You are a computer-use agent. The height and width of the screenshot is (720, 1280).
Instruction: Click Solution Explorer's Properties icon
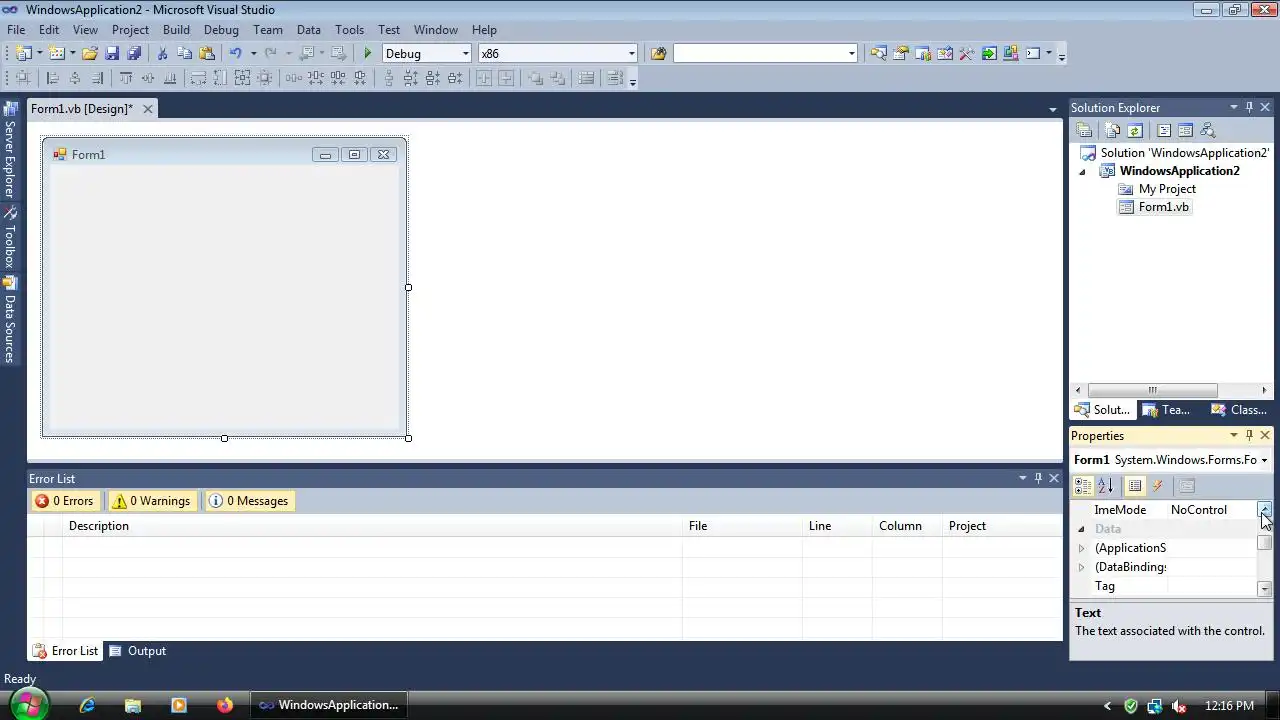1084,130
